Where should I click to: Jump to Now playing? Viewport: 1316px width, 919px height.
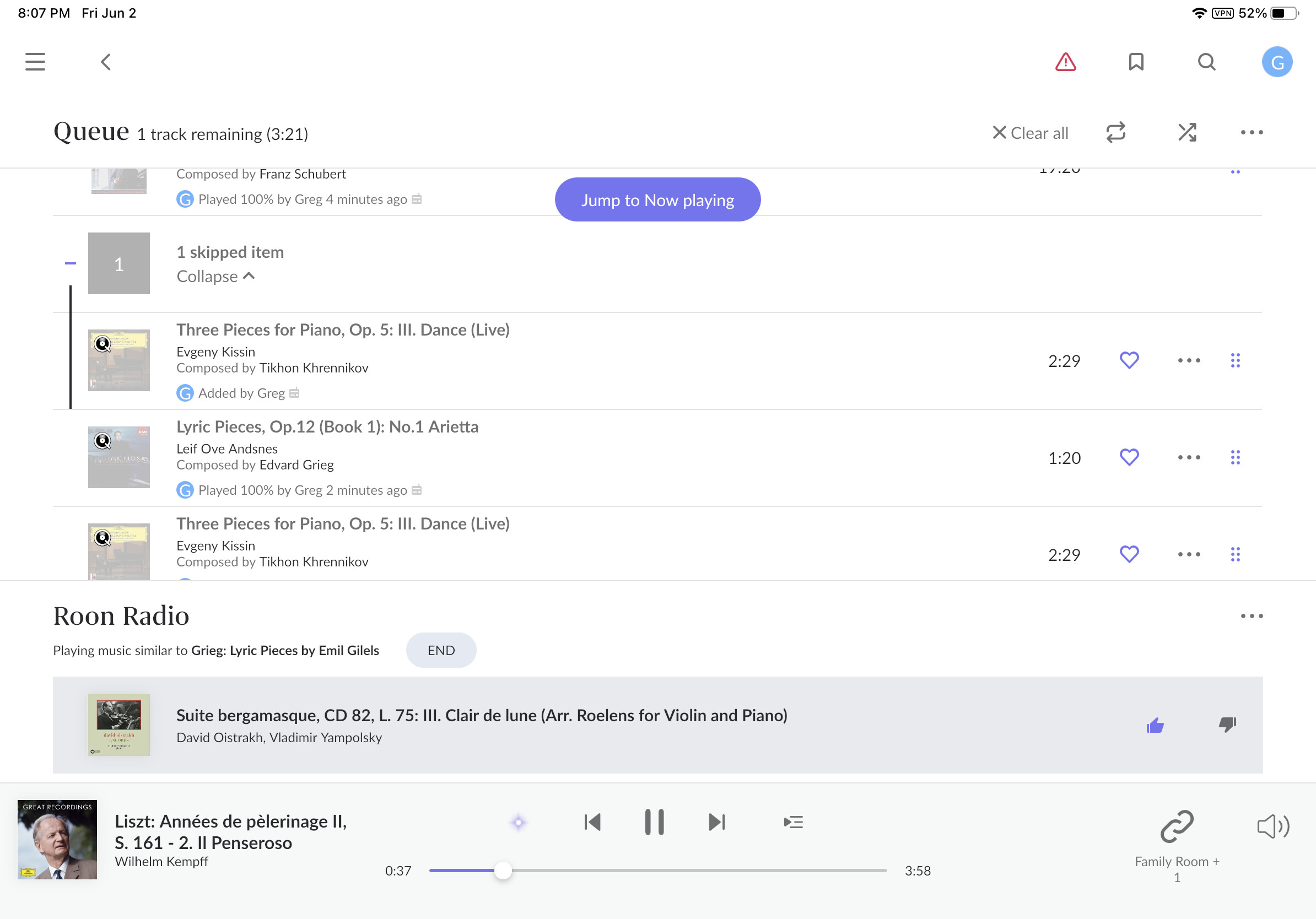(x=657, y=199)
